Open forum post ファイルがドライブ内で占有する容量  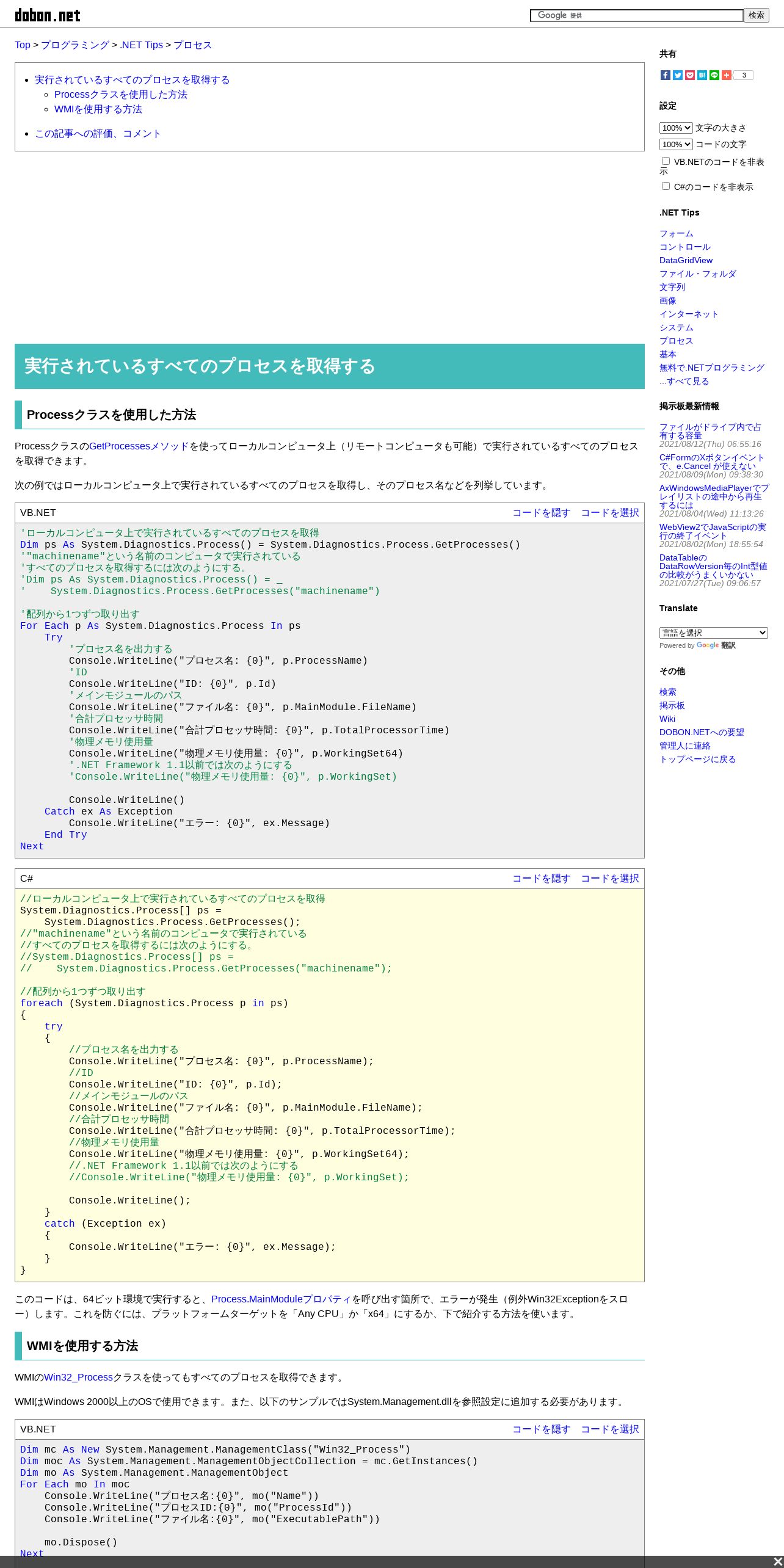click(x=710, y=431)
